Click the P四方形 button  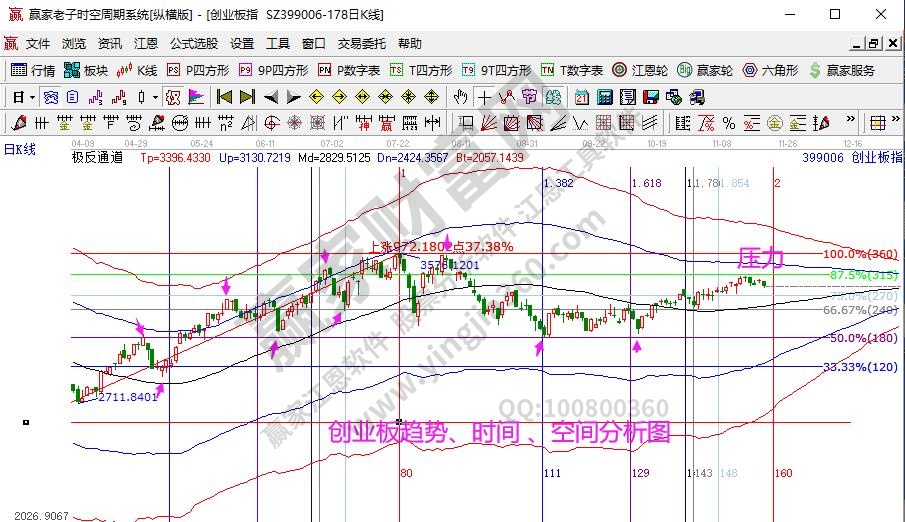click(x=198, y=70)
